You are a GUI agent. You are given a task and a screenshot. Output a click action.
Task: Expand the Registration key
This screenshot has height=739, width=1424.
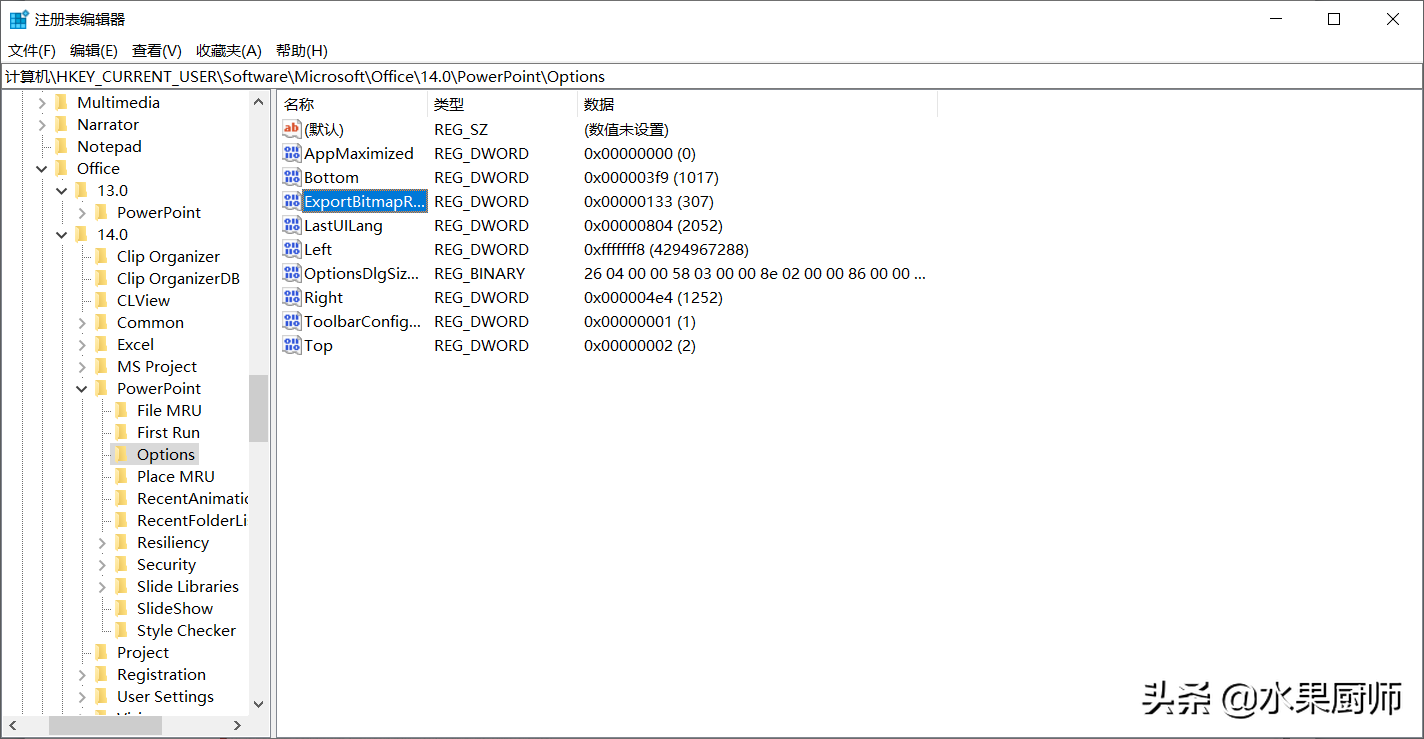[x=82, y=674]
